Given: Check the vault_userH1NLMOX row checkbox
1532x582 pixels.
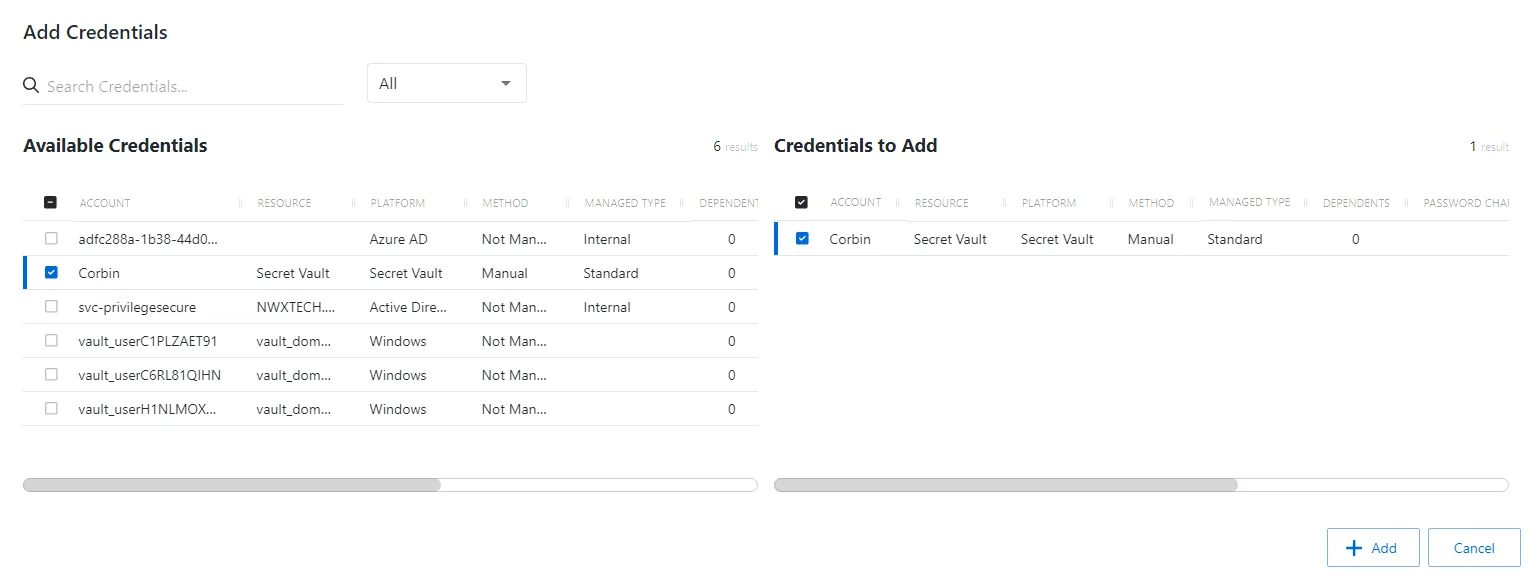Looking at the screenshot, I should pyautogui.click(x=51, y=409).
